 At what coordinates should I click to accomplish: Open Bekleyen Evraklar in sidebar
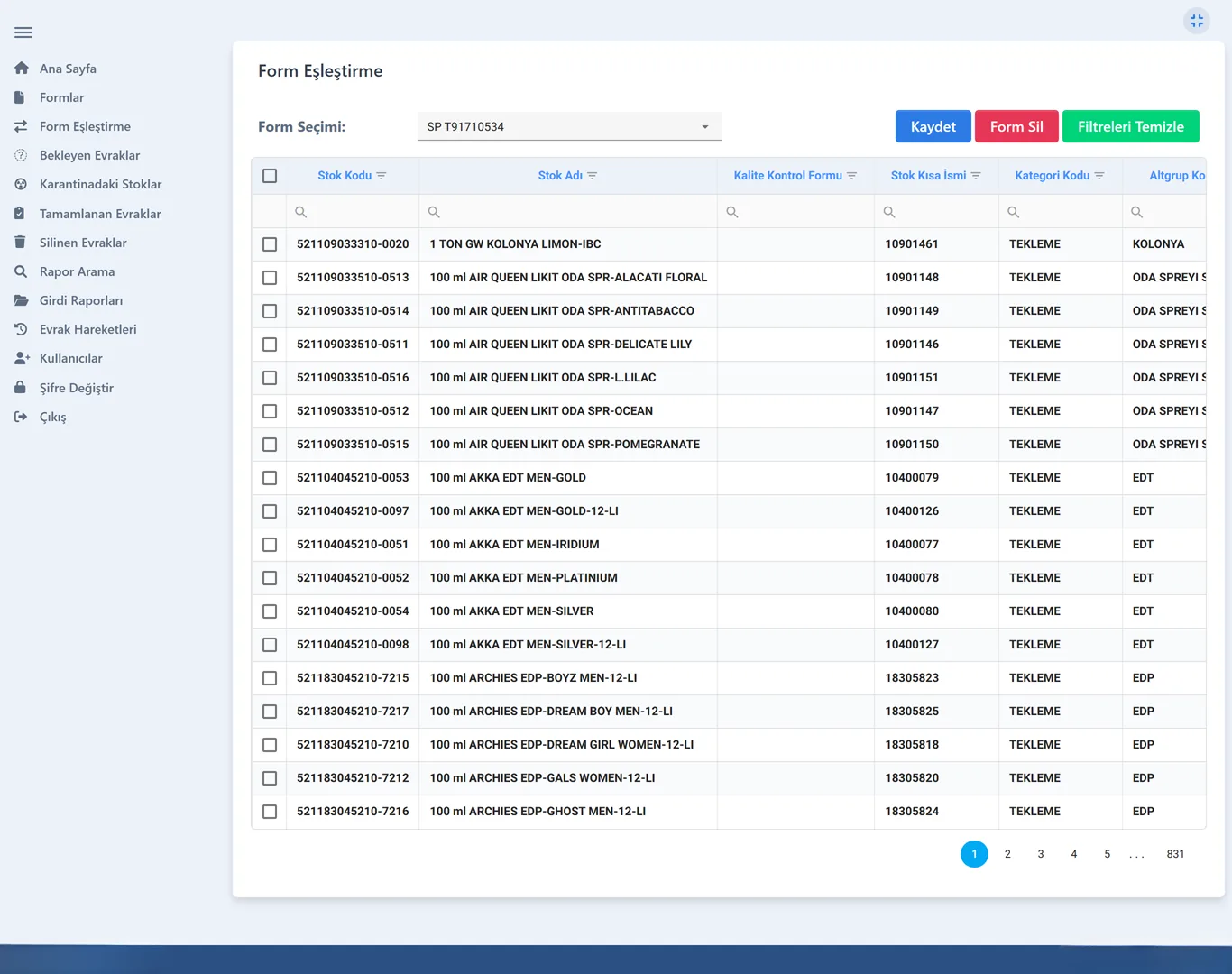tap(89, 155)
